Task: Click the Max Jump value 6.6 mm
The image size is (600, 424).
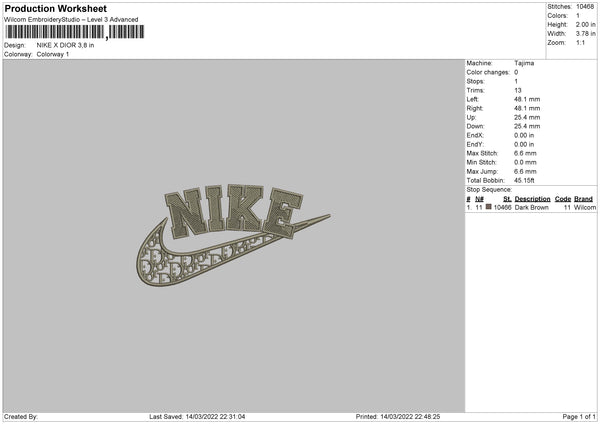Action: point(525,171)
